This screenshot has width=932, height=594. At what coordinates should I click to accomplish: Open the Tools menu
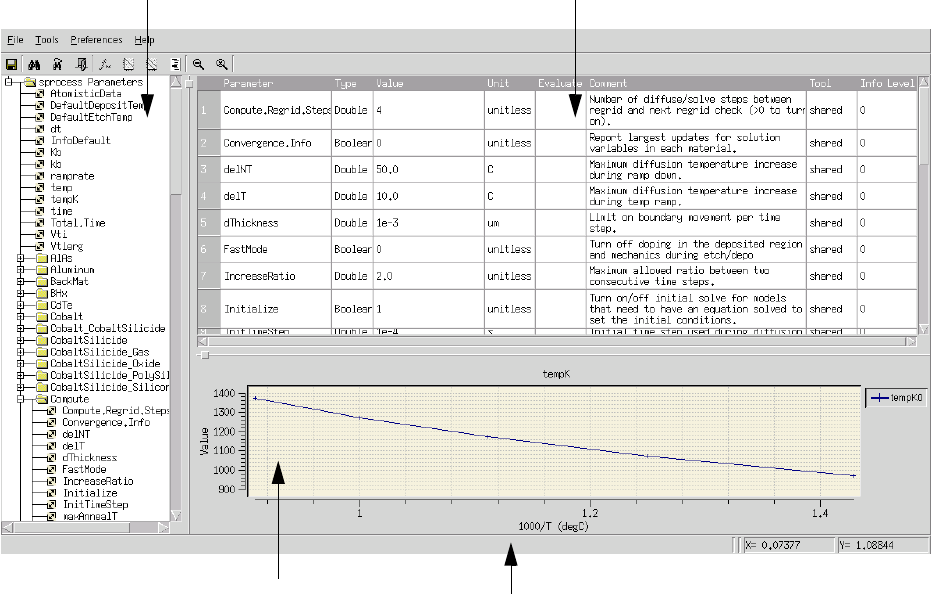(46, 40)
